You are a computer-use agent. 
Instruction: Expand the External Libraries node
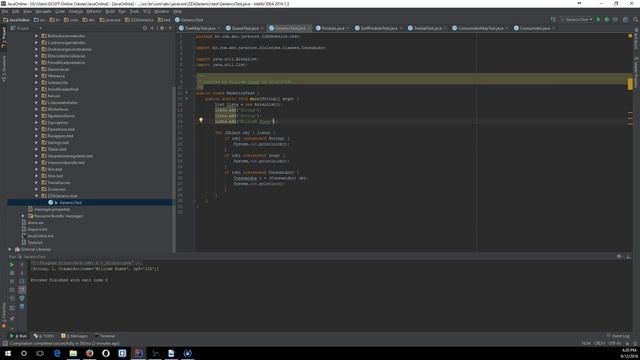click(x=10, y=249)
